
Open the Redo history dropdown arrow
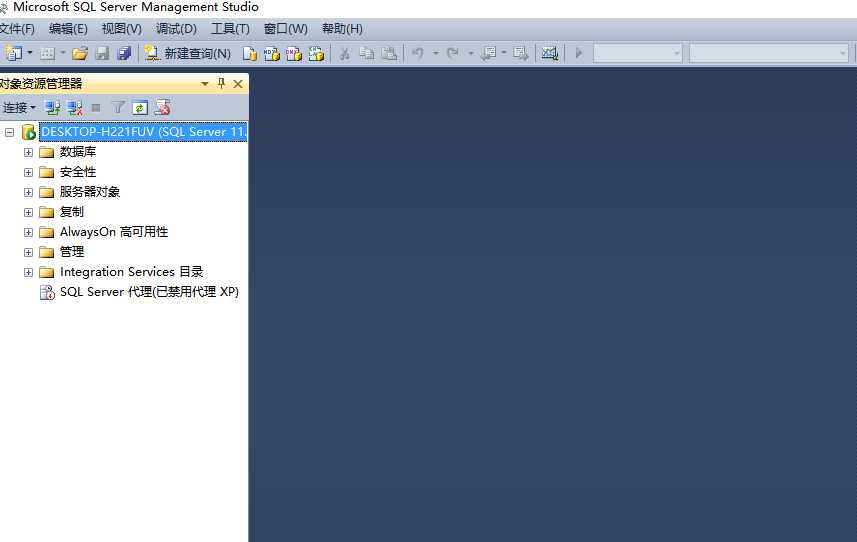click(471, 53)
